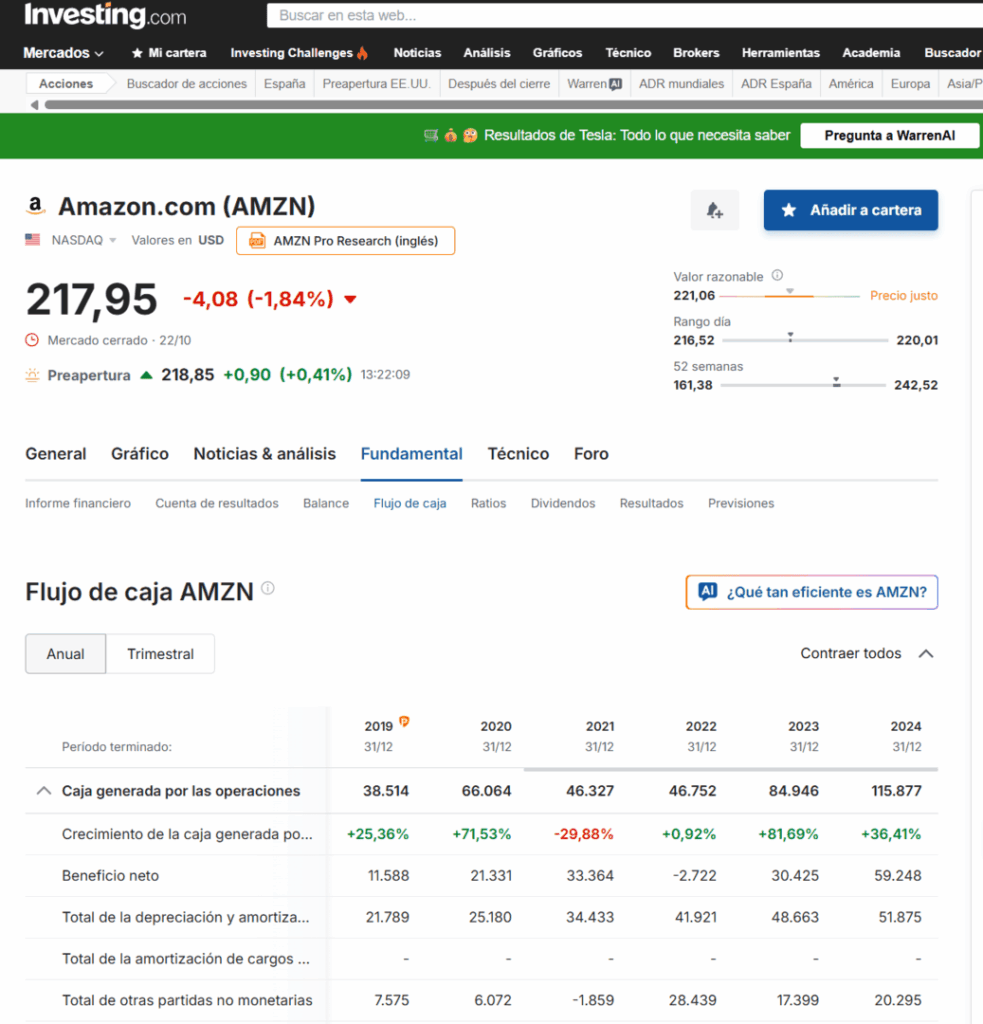Viewport: 983px width, 1024px height.
Task: Click the Buscar en esta web search field
Action: [620, 16]
